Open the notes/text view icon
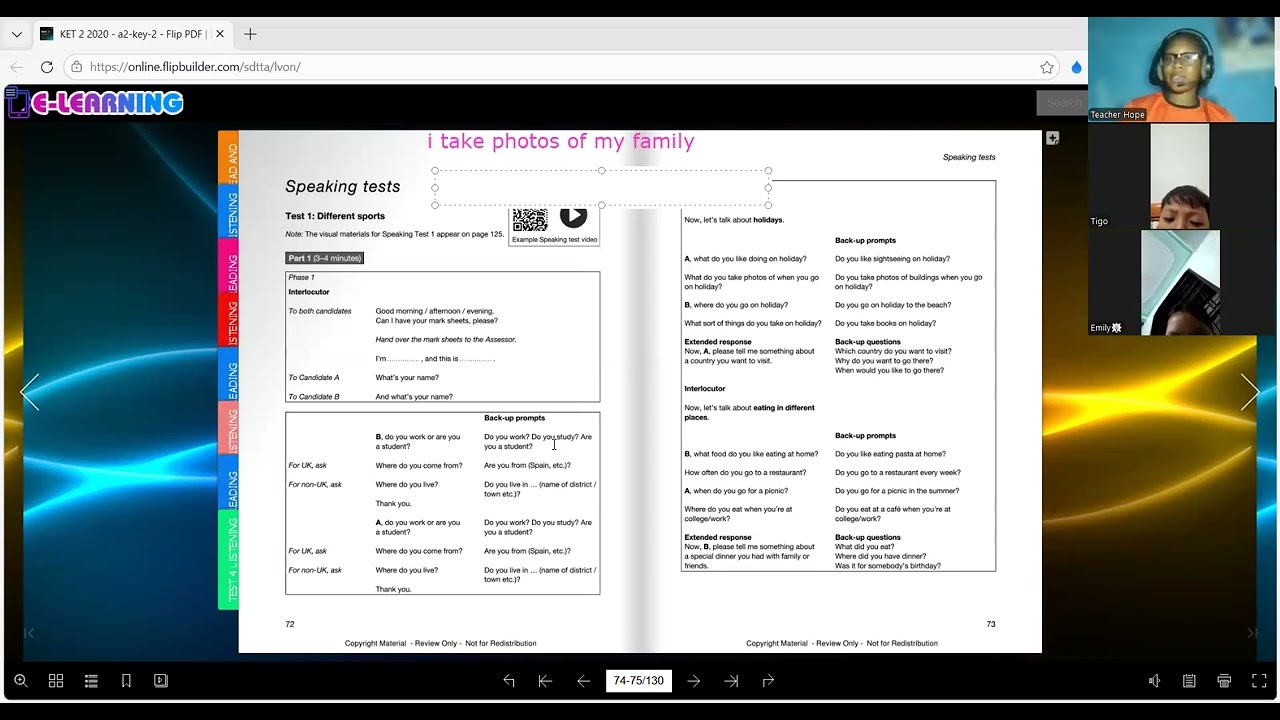Image resolution: width=1280 pixels, height=720 pixels. pos(1189,681)
